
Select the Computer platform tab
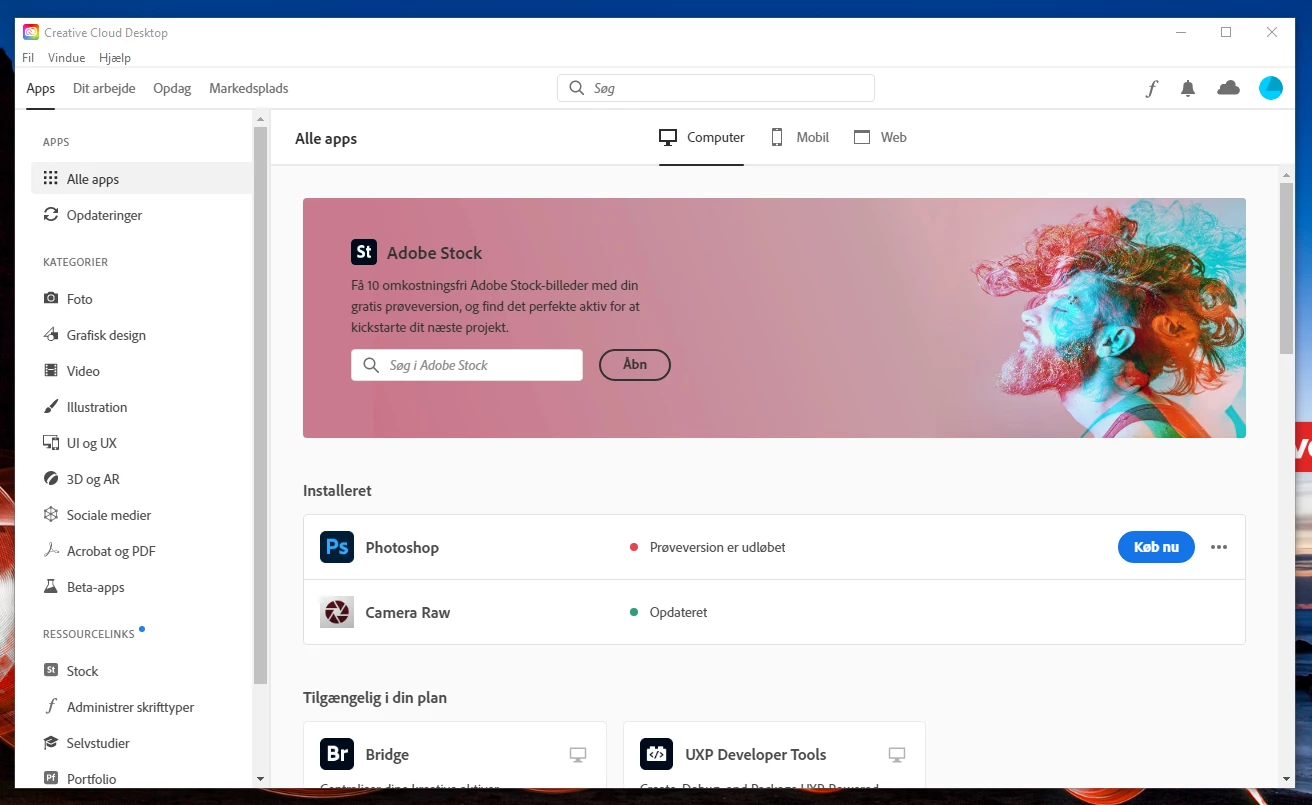click(702, 138)
